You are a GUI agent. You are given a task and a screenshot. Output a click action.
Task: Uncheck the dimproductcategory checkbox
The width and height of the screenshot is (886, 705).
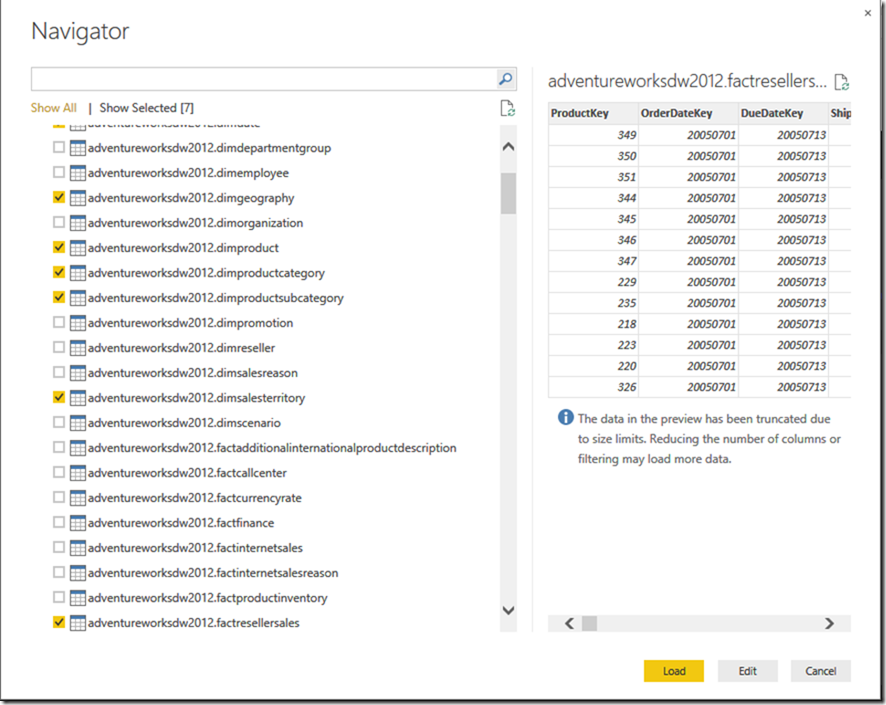click(x=59, y=272)
